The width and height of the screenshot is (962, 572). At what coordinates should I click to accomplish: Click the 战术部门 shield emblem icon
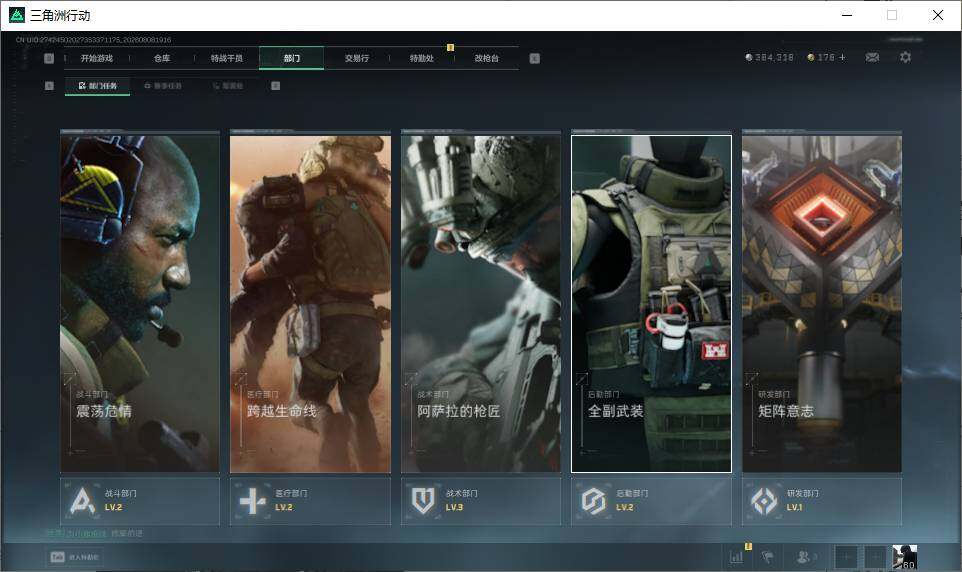click(423, 501)
